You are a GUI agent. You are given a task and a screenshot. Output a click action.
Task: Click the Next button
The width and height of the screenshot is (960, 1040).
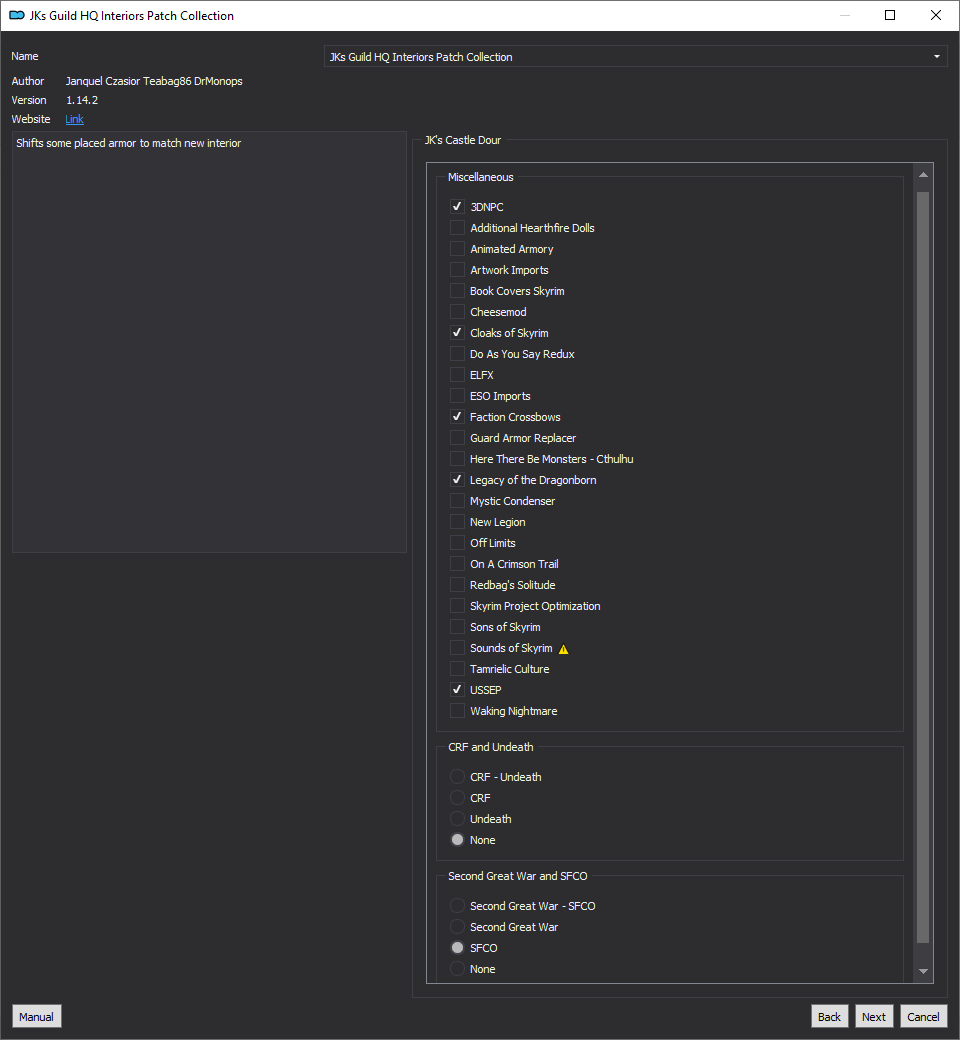coord(874,1017)
